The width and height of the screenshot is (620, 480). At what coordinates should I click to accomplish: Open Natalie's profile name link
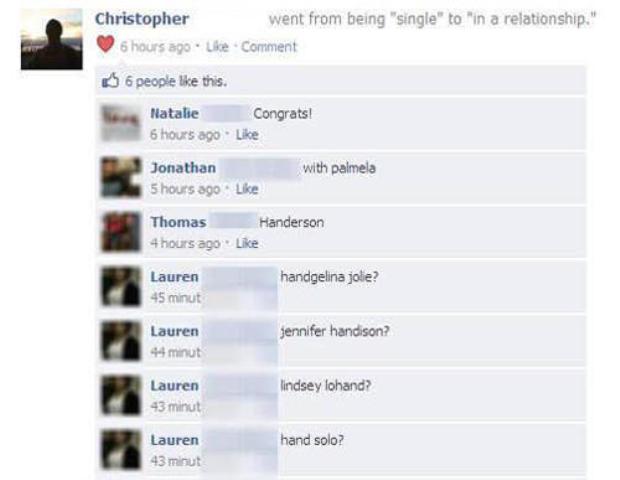174,113
